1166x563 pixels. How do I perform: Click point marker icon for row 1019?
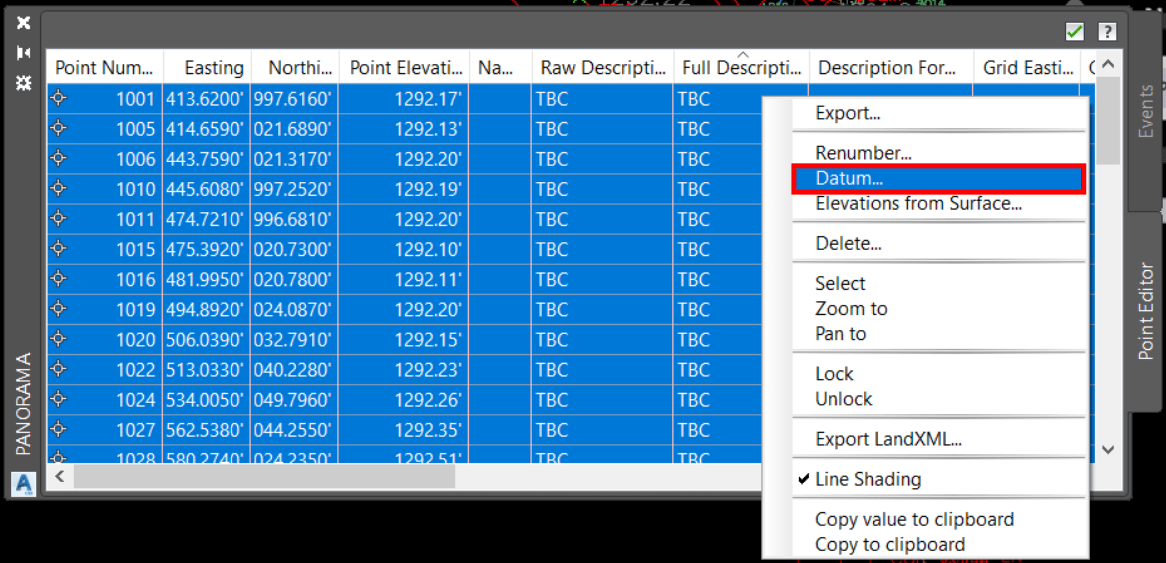click(59, 309)
